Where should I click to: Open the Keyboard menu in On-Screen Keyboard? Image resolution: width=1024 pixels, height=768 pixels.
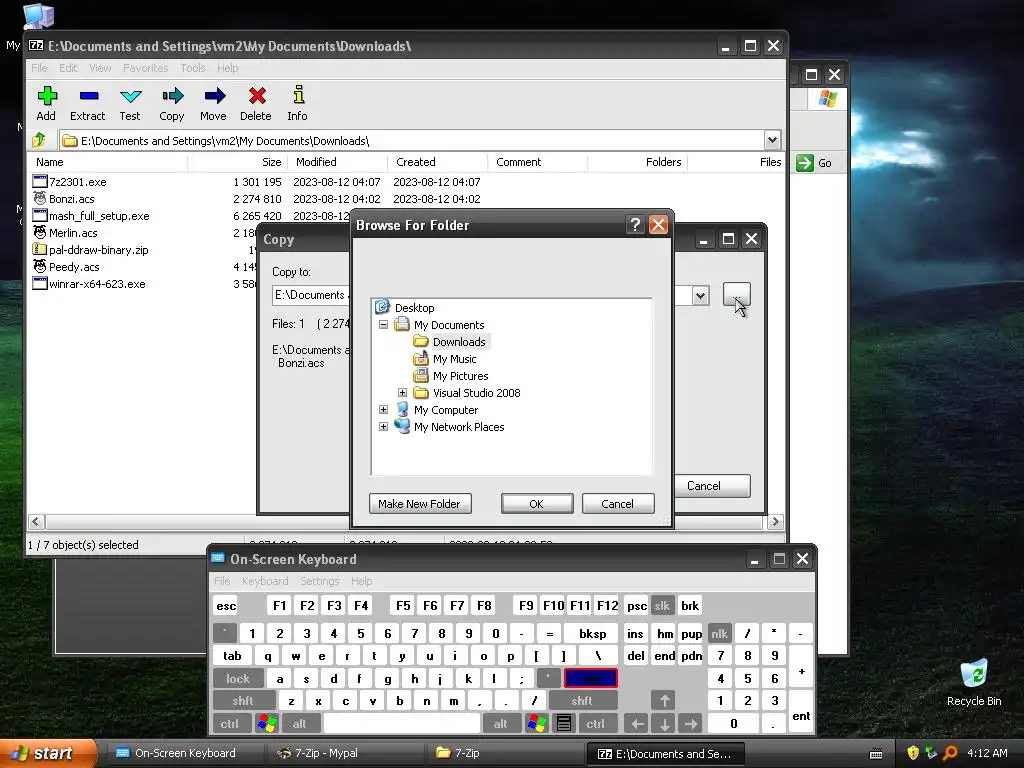[x=264, y=581]
